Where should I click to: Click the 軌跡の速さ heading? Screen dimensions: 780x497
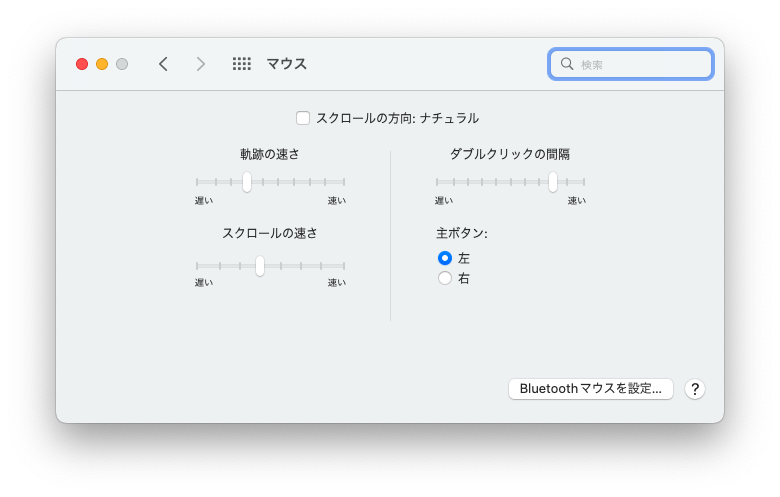coord(270,154)
